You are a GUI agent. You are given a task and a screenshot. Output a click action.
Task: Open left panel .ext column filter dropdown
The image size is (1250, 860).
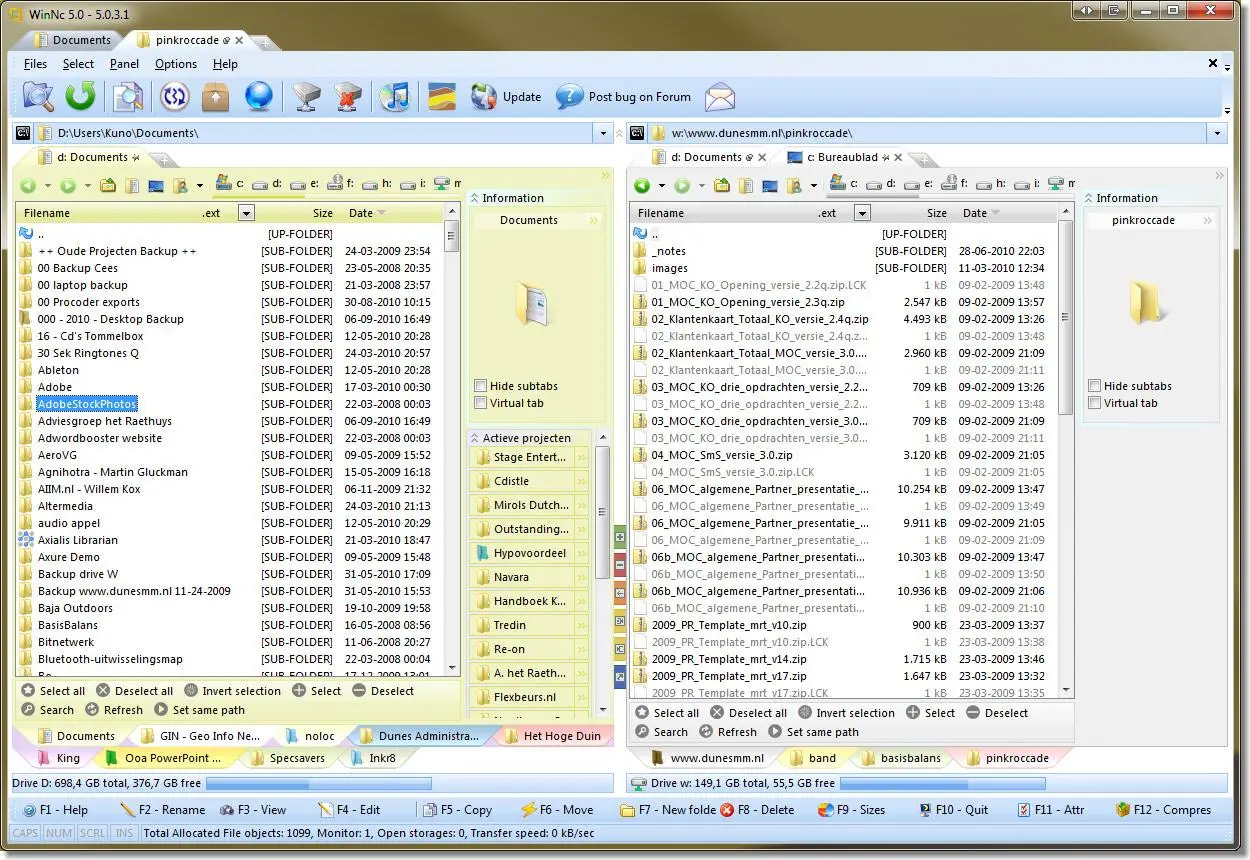pos(246,213)
